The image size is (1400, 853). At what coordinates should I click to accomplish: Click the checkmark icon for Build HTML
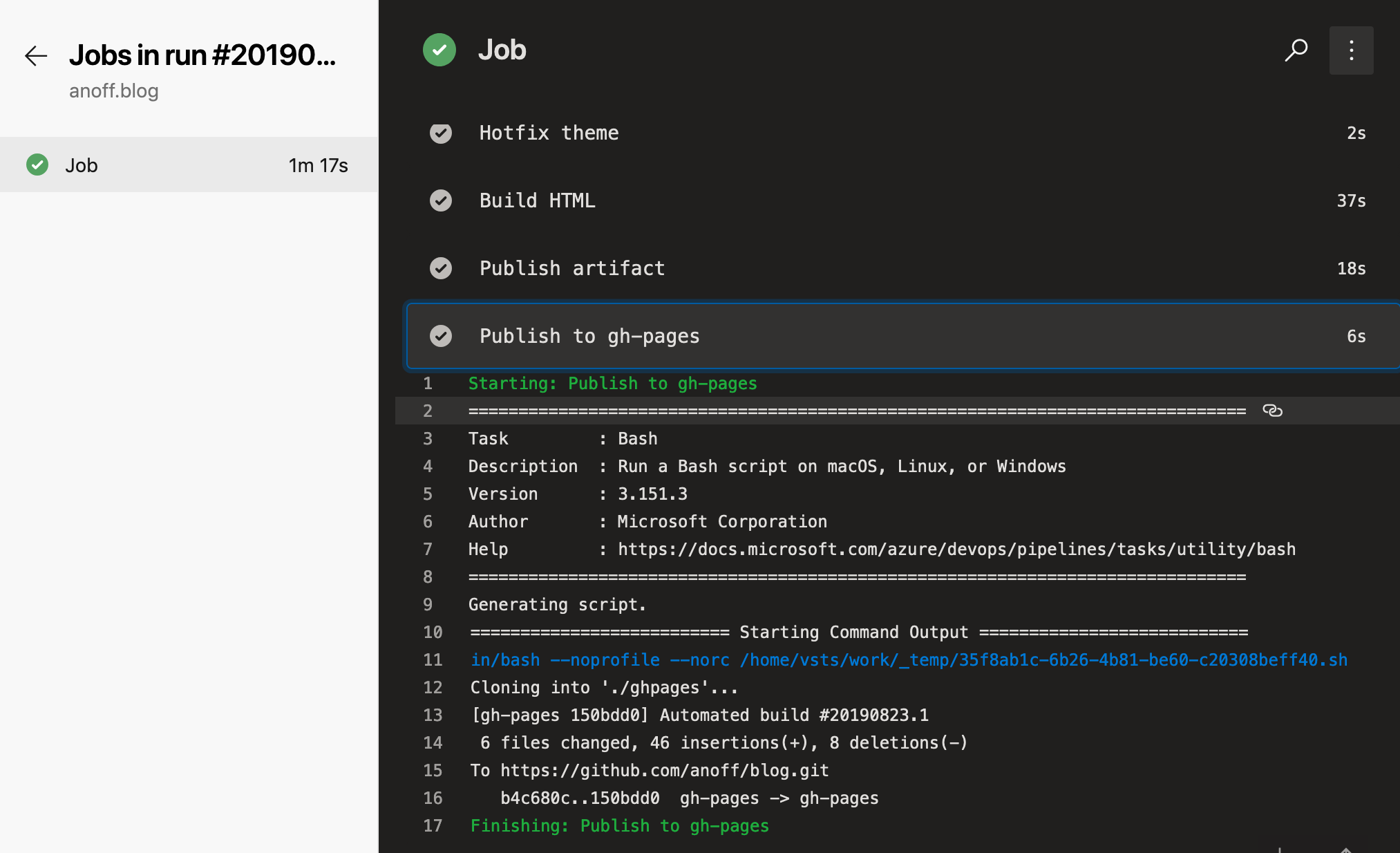pos(441,200)
